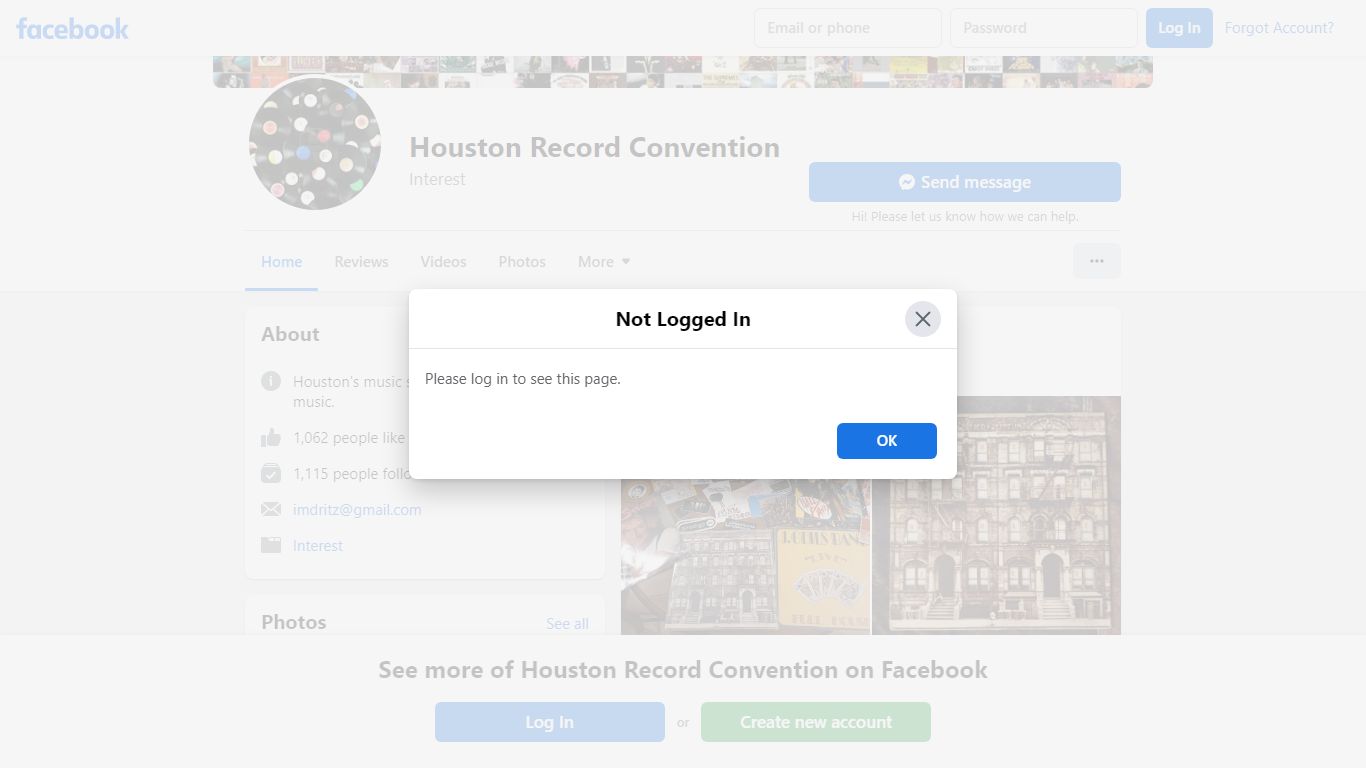Viewport: 1366px width, 768px height.
Task: Click the About section heading
Action: (290, 335)
